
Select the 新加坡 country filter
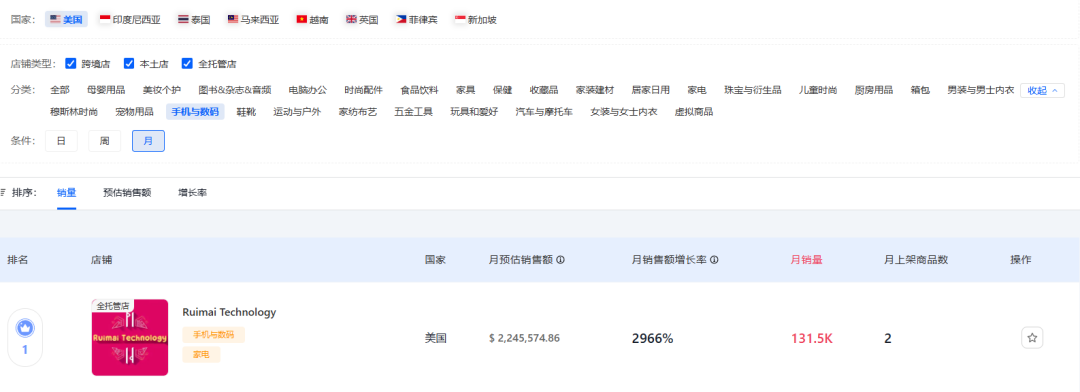point(475,20)
